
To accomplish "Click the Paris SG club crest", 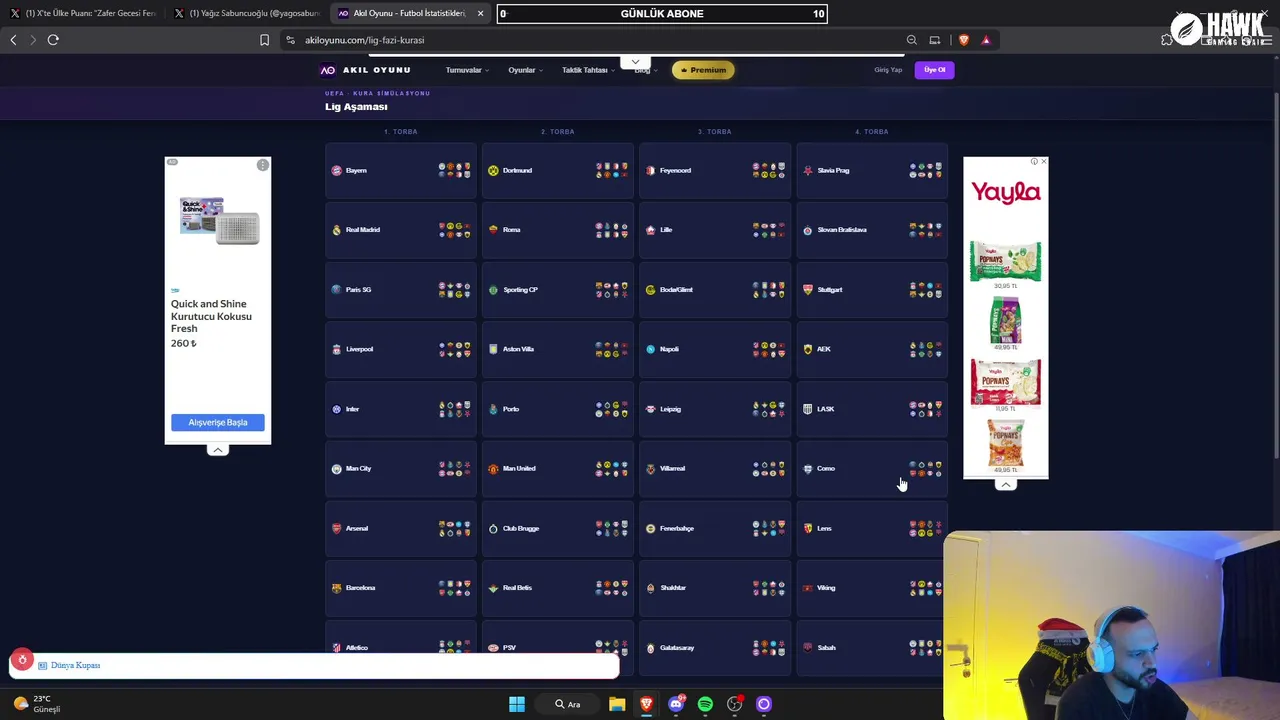I will (x=336, y=290).
